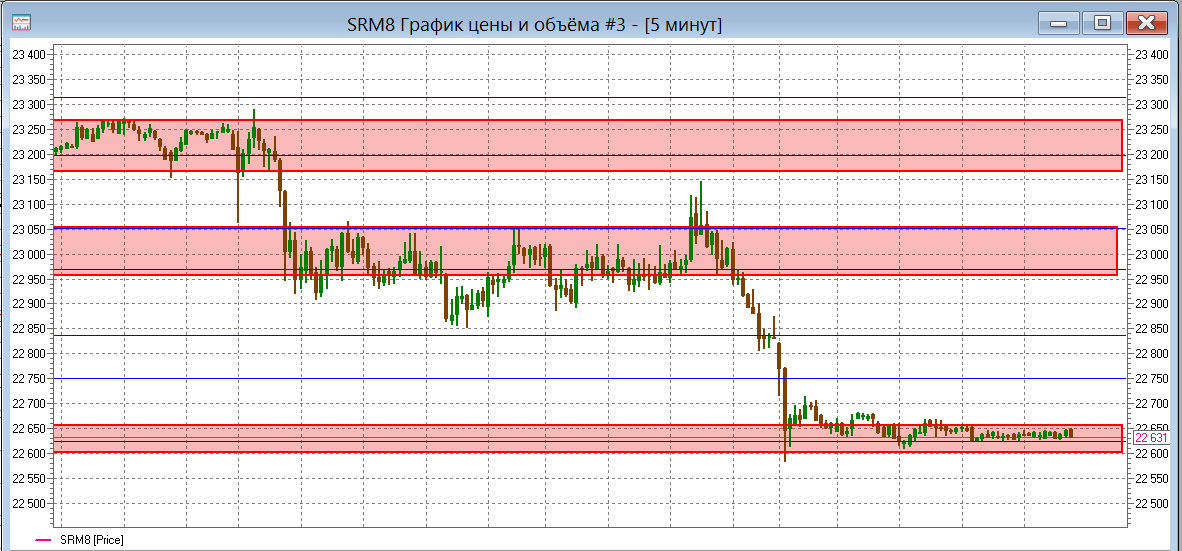Image resolution: width=1182 pixels, height=551 pixels.
Task: Select the magenta current price line at 22 631
Action: pos(589,438)
